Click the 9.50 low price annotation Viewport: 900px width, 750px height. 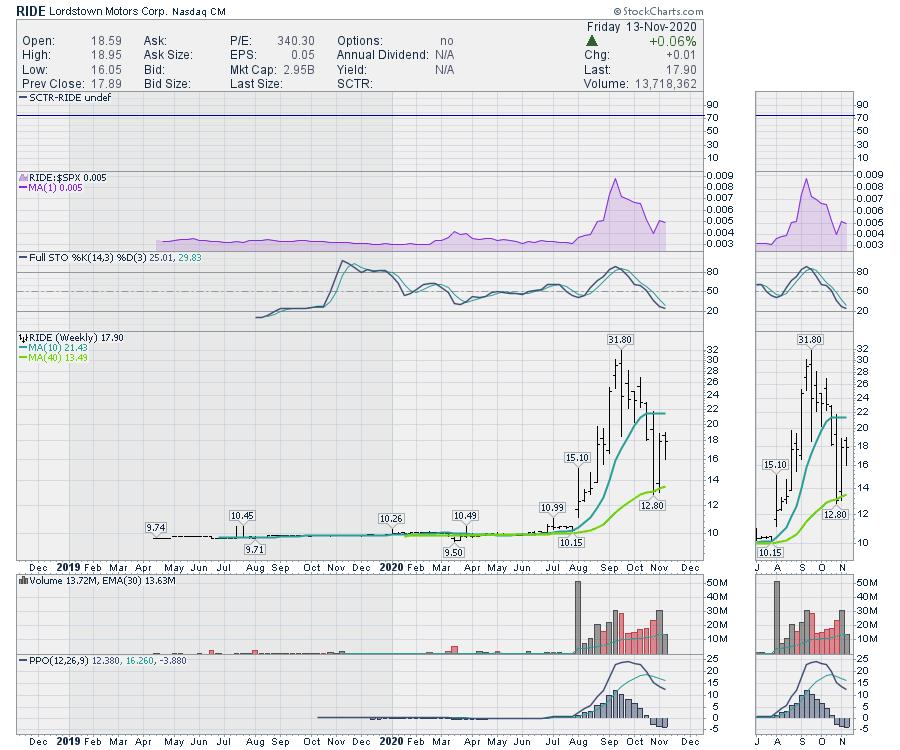pyautogui.click(x=453, y=551)
